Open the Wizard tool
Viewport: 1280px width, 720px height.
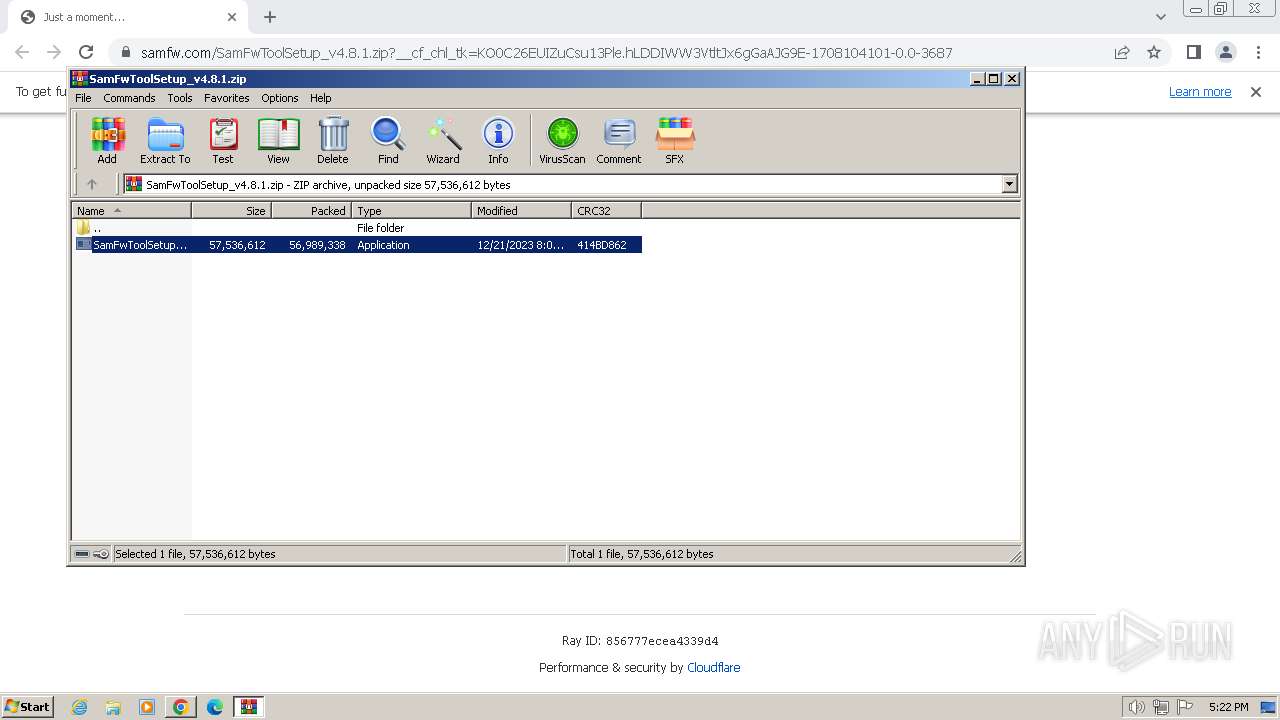(443, 140)
